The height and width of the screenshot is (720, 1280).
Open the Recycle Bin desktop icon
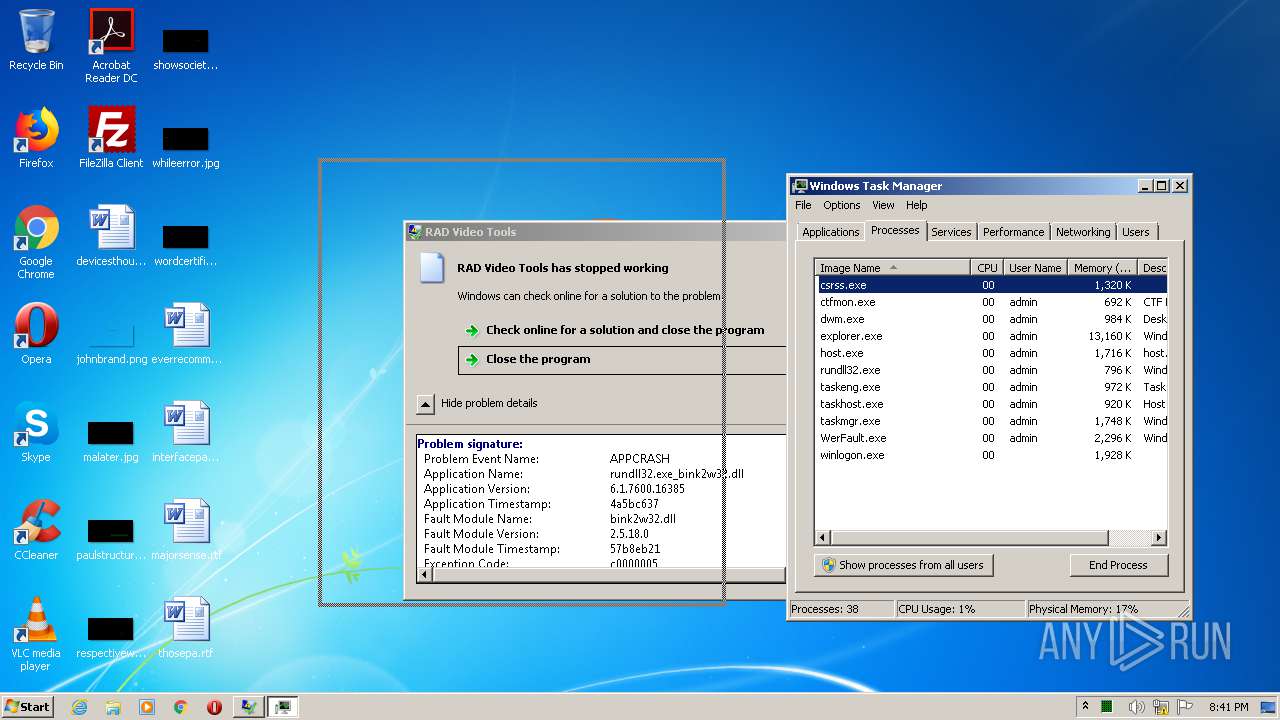pos(36,40)
